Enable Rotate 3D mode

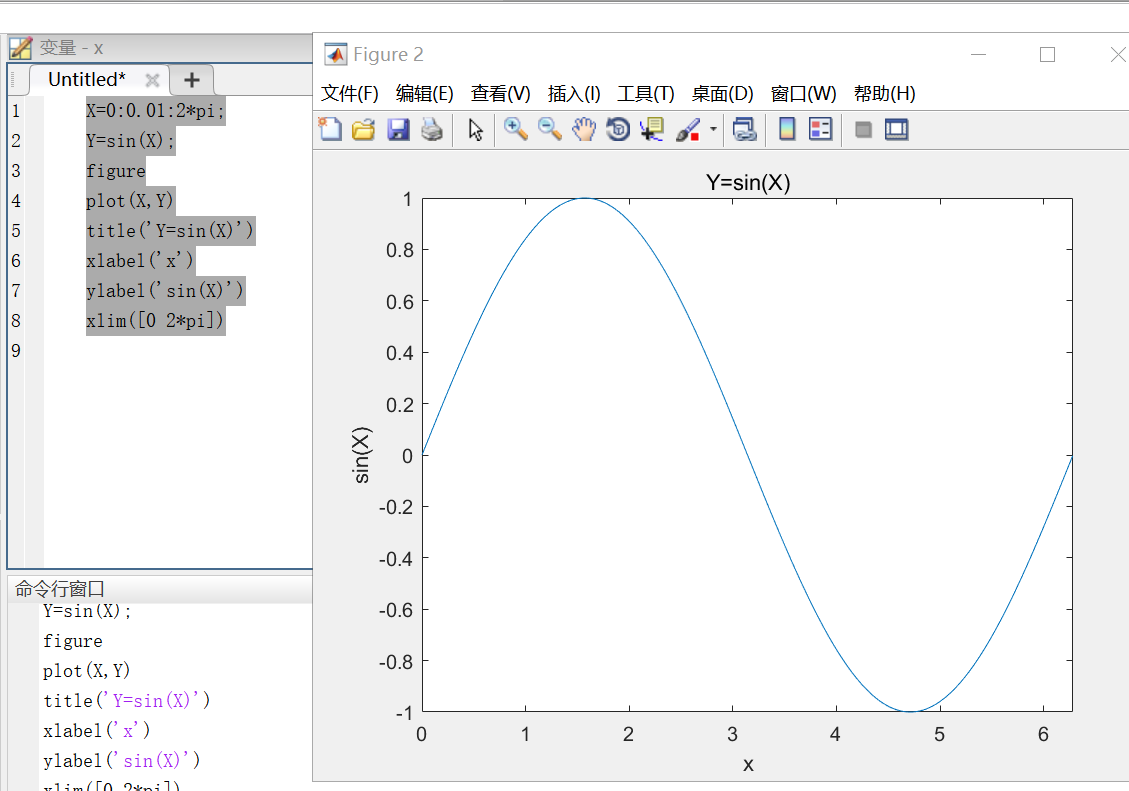point(617,129)
